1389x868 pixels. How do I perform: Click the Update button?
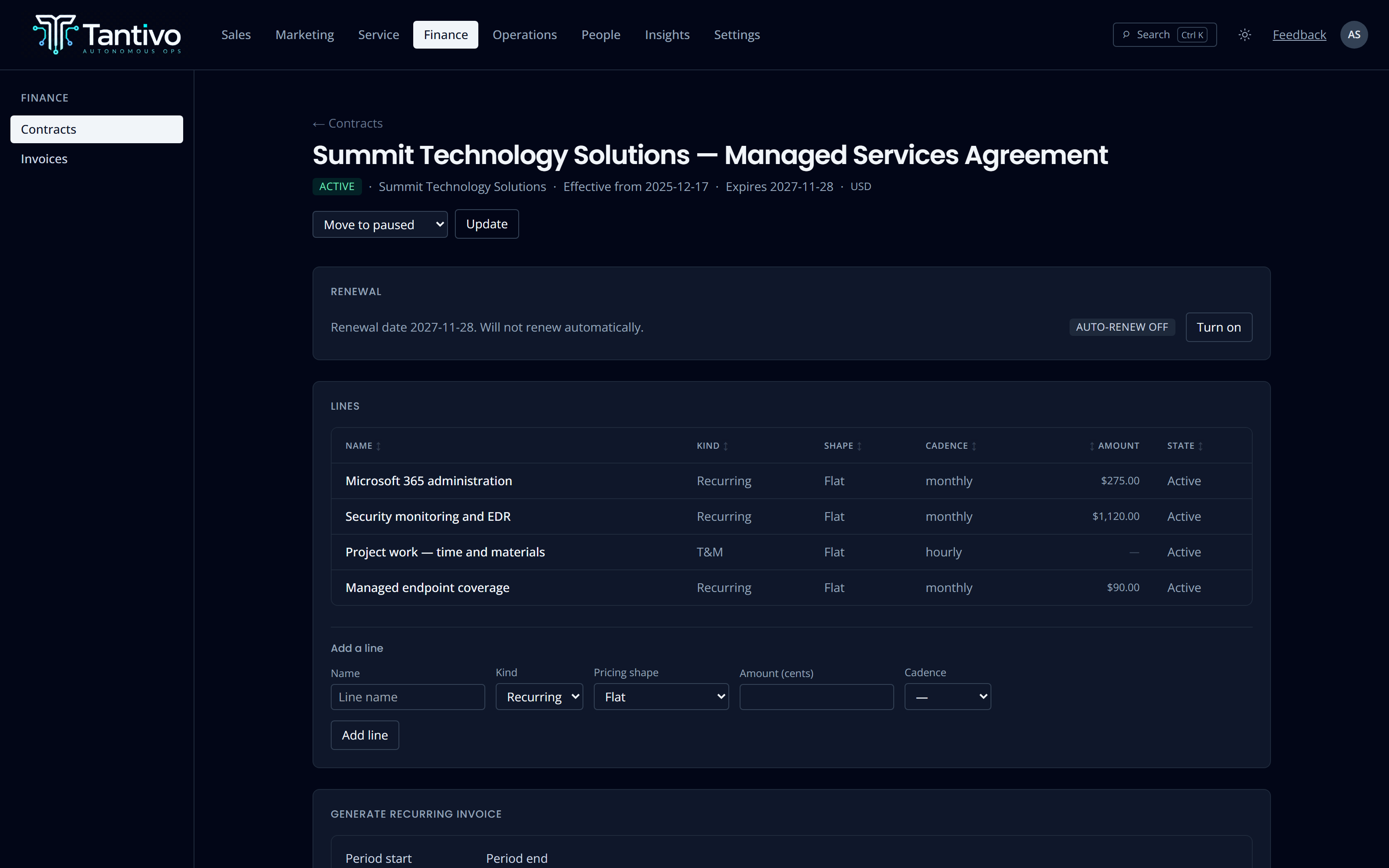tap(487, 224)
